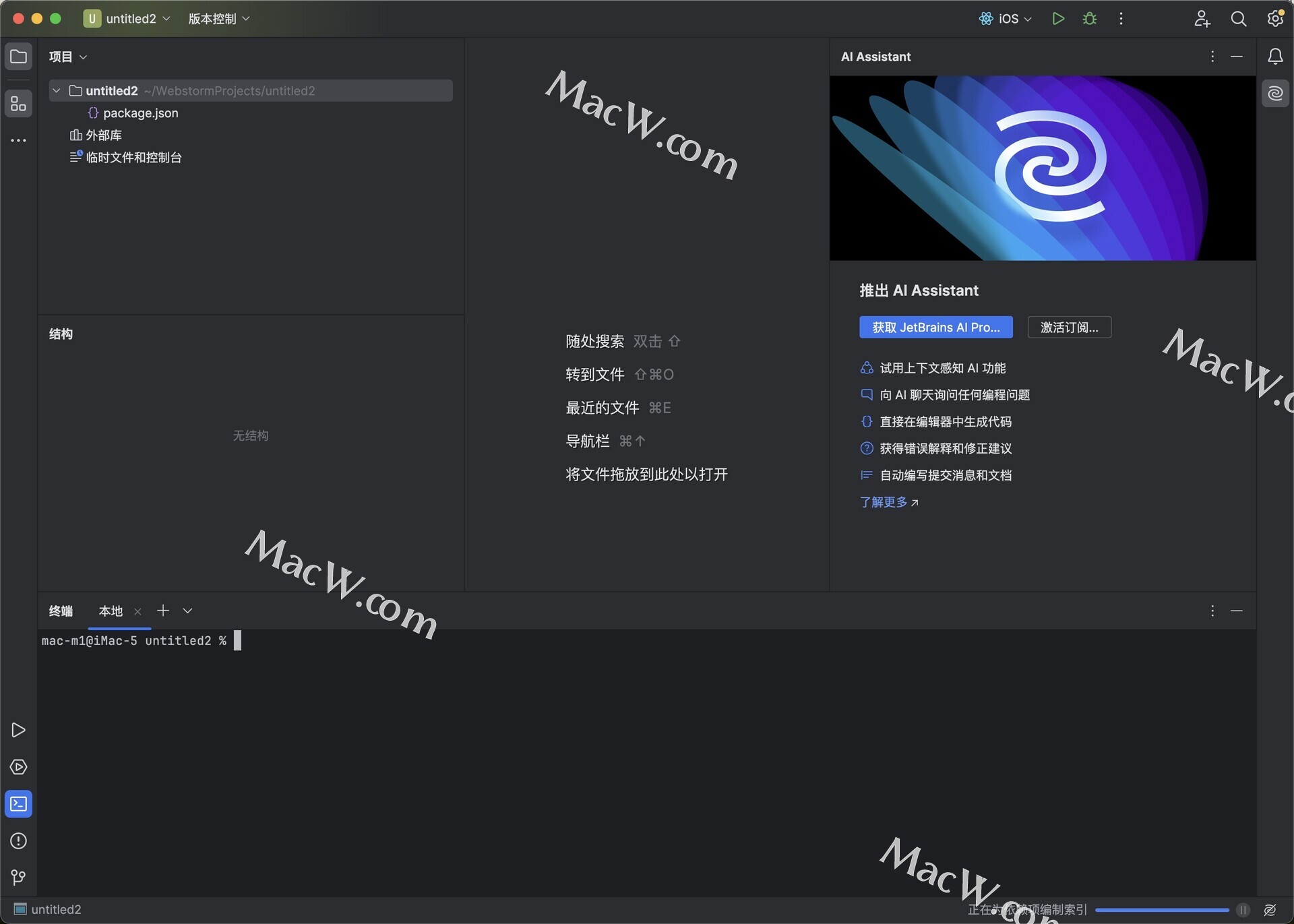Open AI Assistant panel options menu
Screen dimensions: 1294x924
tap(1212, 57)
